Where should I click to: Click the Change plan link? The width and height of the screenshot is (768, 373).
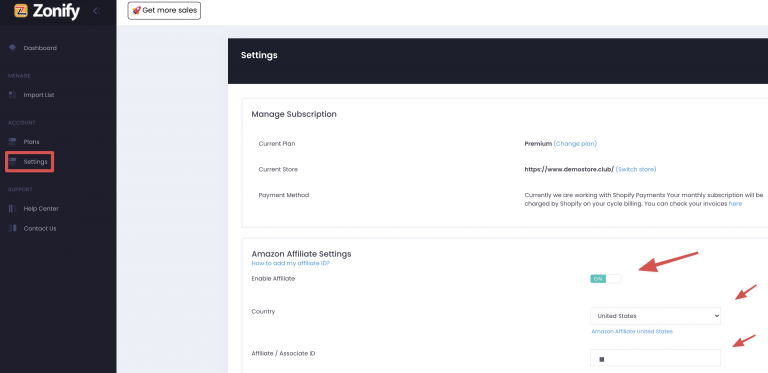(575, 143)
